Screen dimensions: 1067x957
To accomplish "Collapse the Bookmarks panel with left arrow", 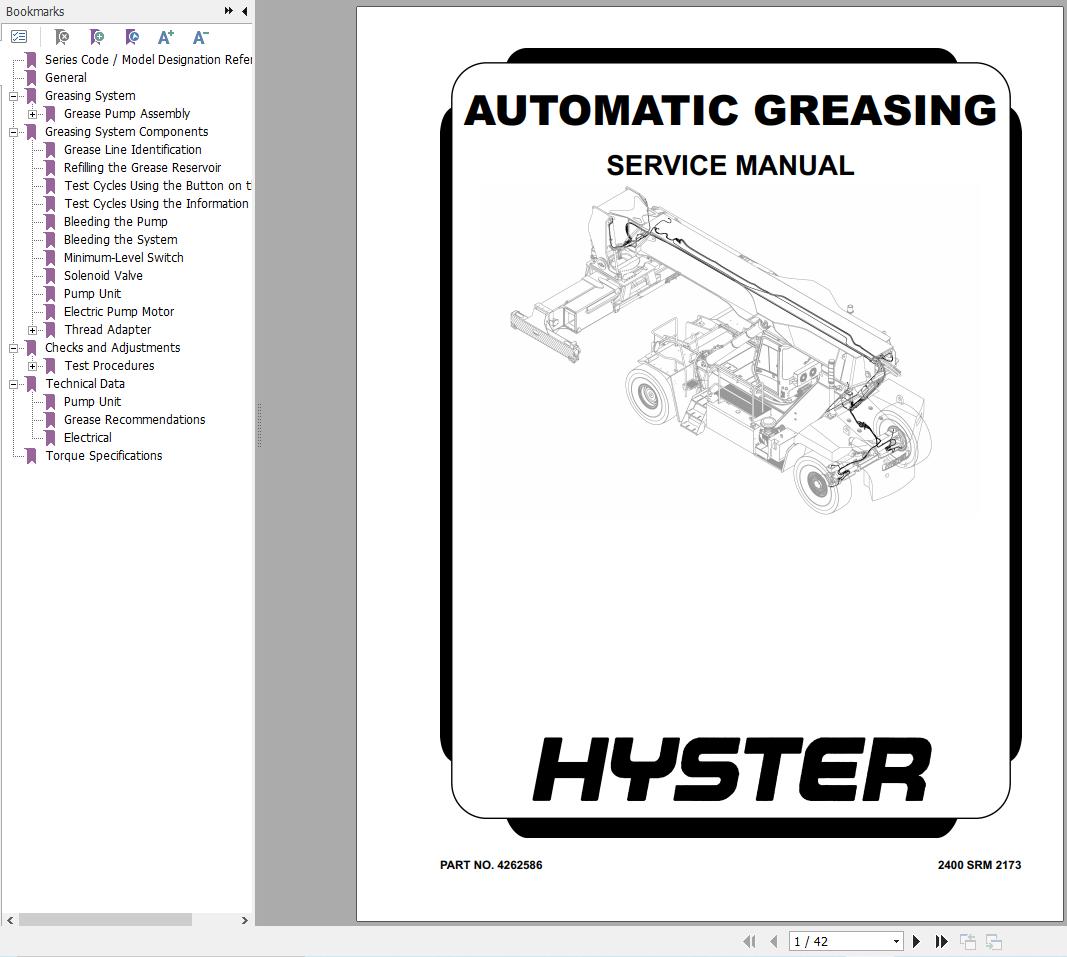I will 245,11.
